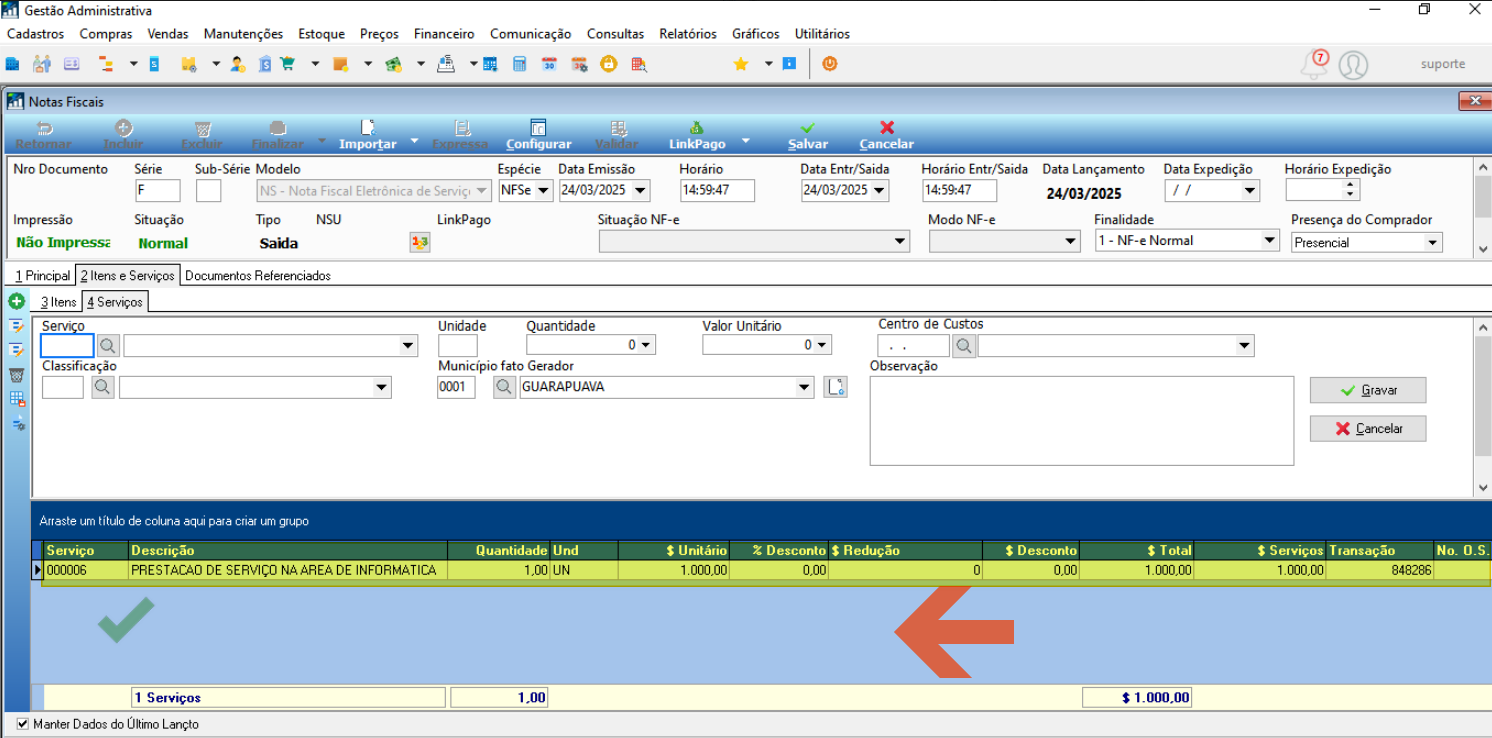The image size is (1492, 738).
Task: Open the Data Emissão date picker arrow
Action: [x=640, y=190]
